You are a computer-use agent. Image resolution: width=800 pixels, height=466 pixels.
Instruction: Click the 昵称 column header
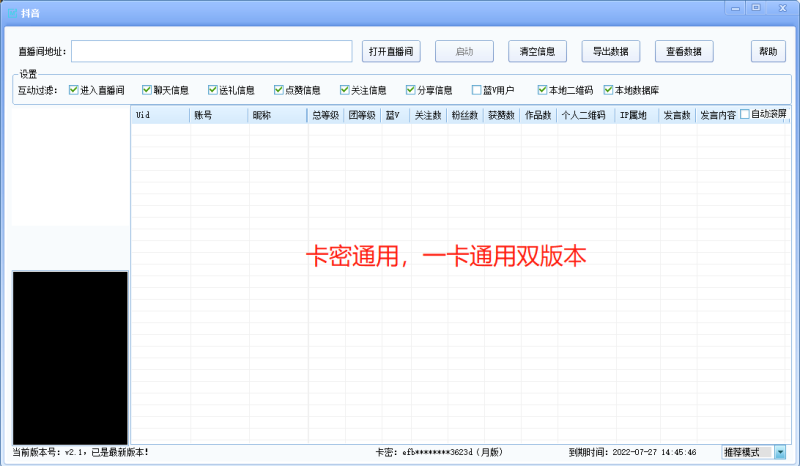tap(277, 115)
